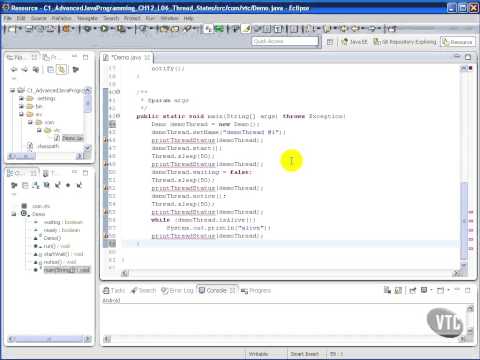Screen dimensions: 480x360
Task: Open the Window menu
Action: pyautogui.click(x=169, y=18)
